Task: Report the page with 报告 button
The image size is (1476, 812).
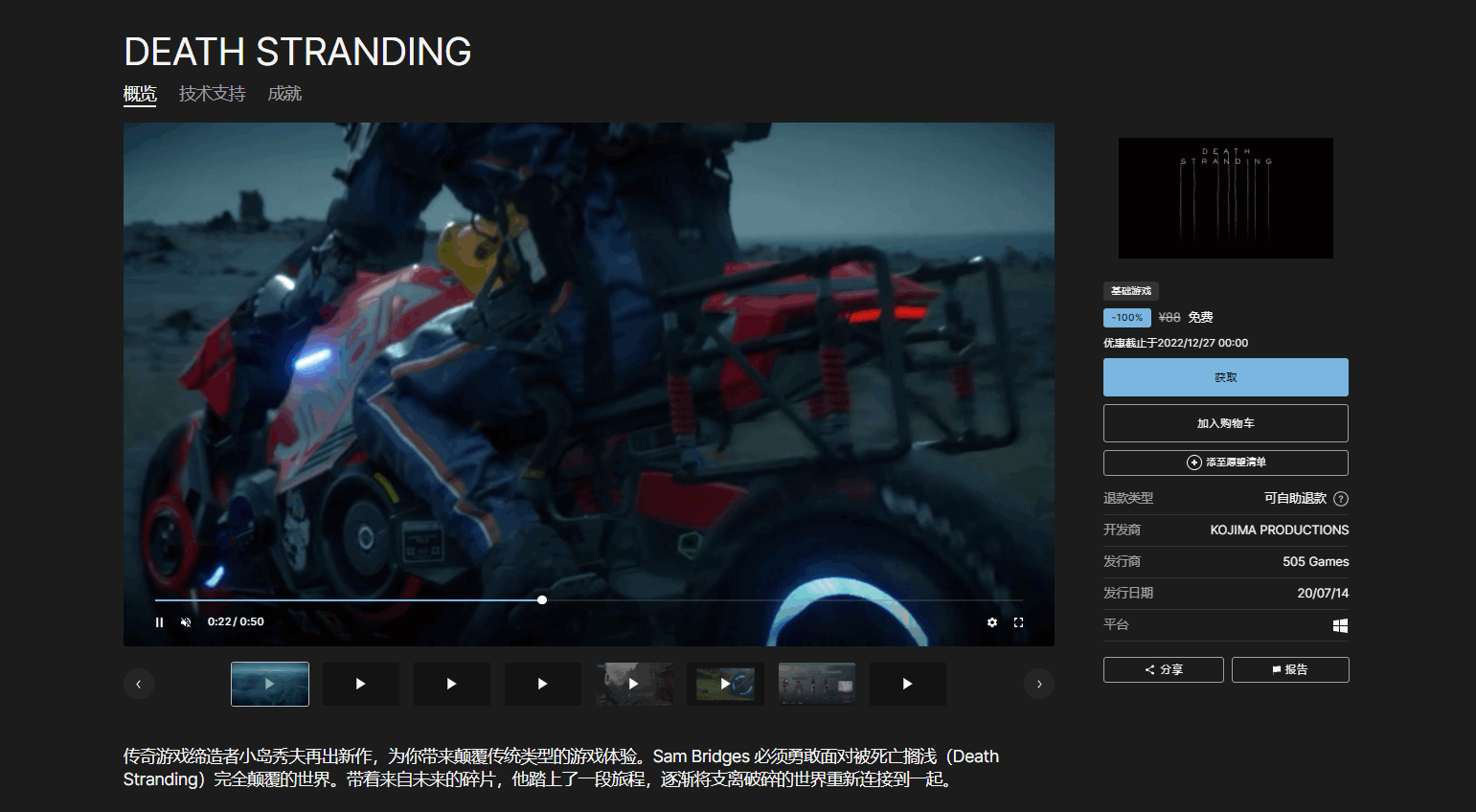Action: pos(1289,670)
